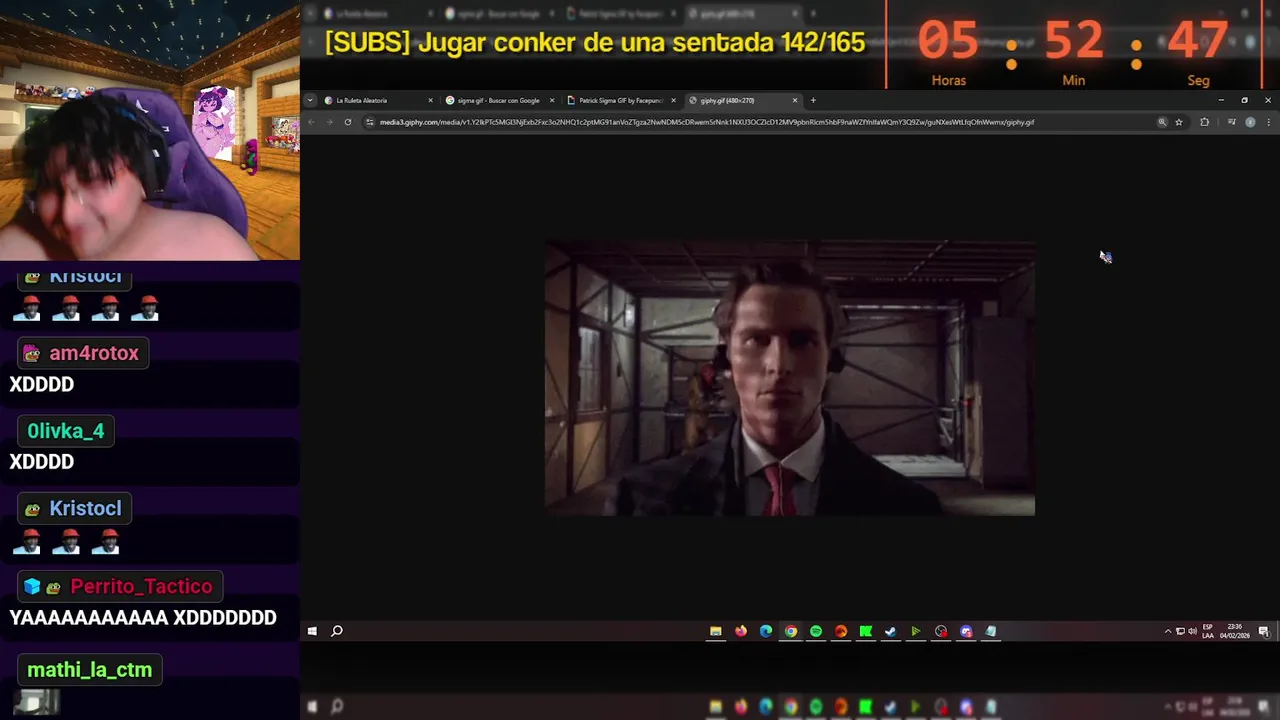Switch to the Patrick Sigma GIF tab
This screenshot has height=720, width=1280.
[620, 100]
